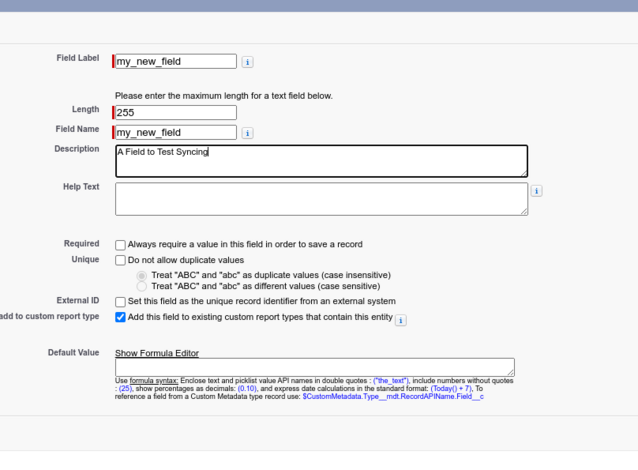Screen dimensions: 638x470
Task: Focus the Field Name input
Action: (176, 133)
